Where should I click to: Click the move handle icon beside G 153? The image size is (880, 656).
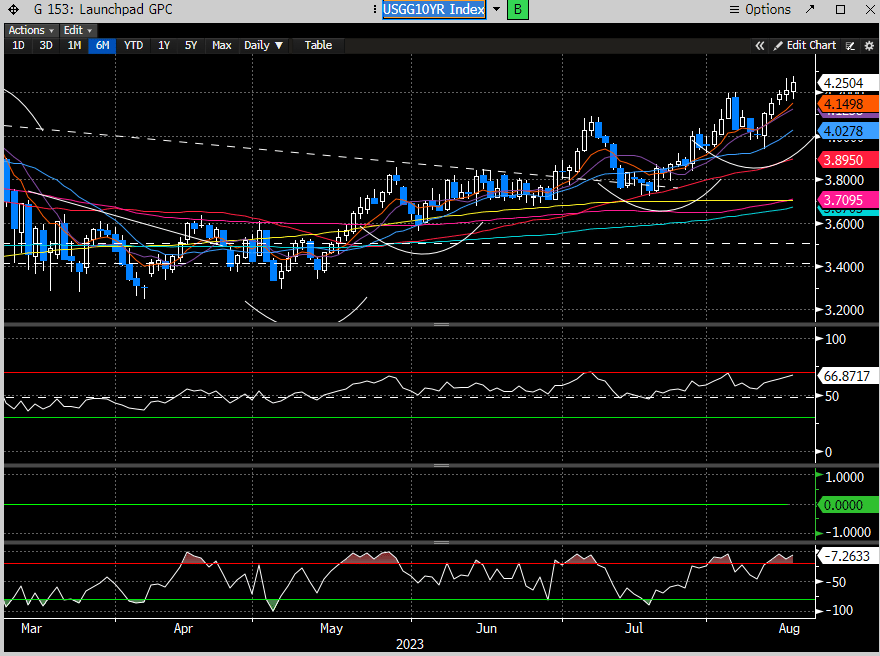[14, 10]
